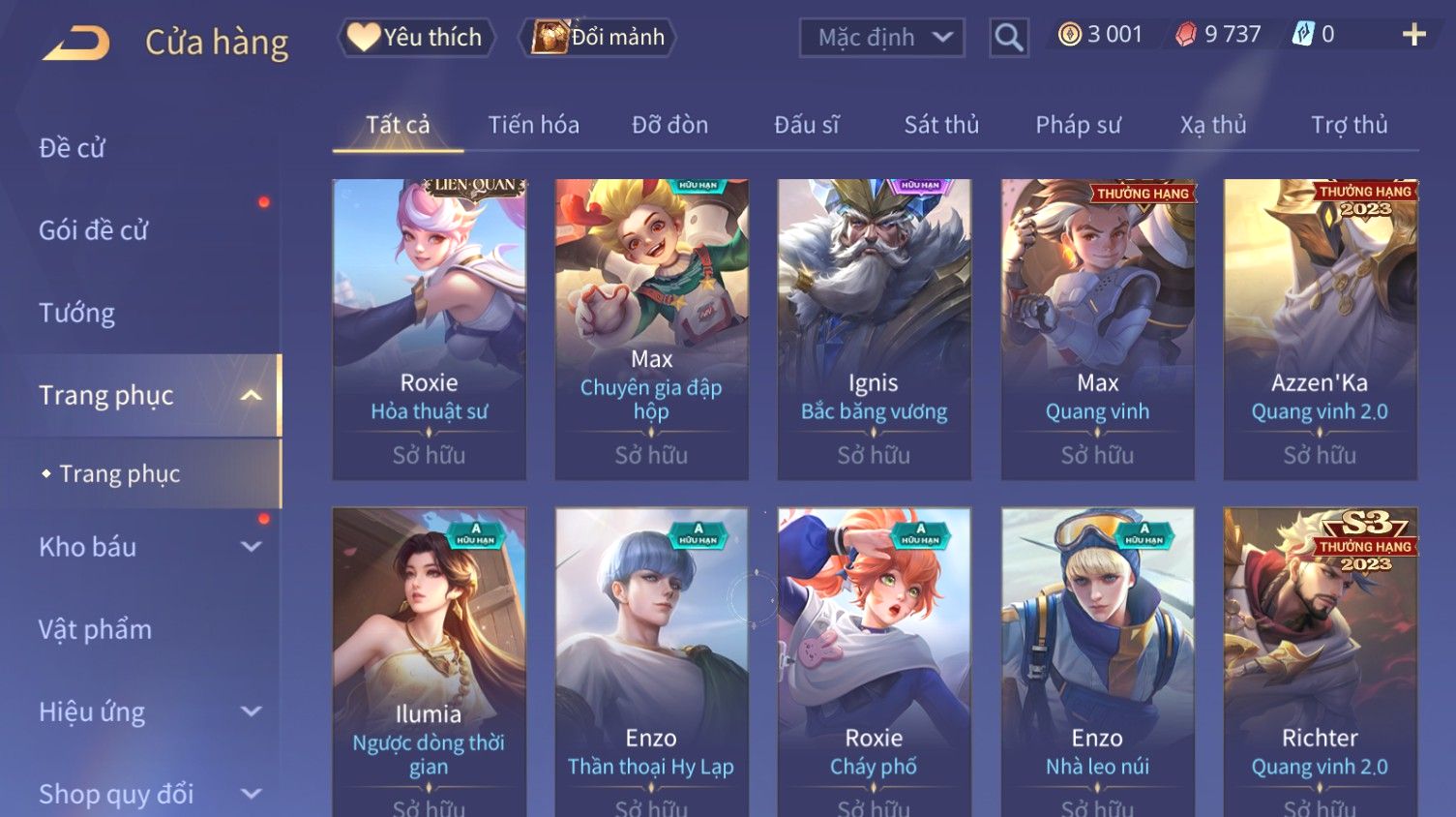Image resolution: width=1456 pixels, height=817 pixels.
Task: Collapse the Trang phục sidebar section
Action: [251, 396]
